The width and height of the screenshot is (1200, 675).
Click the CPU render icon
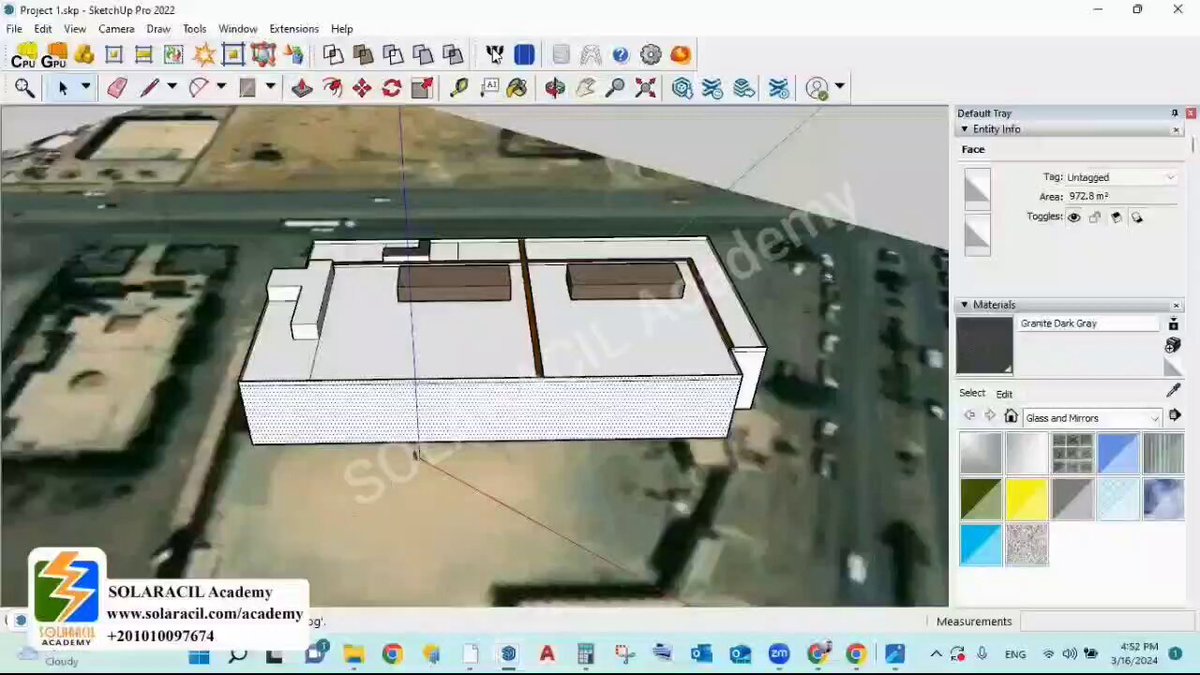point(24,55)
